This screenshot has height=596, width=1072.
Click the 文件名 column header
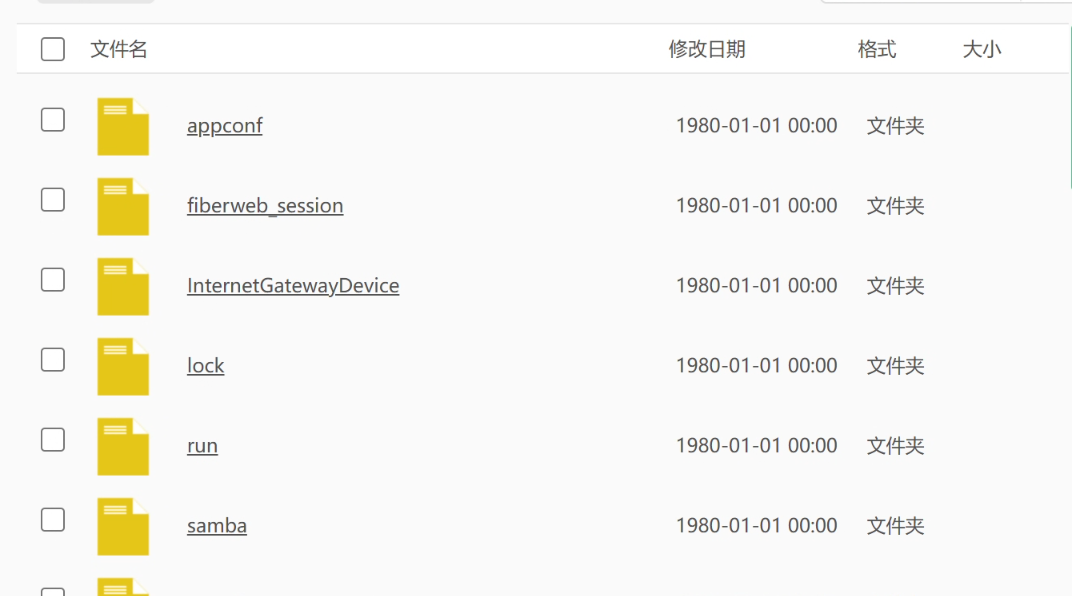pyautogui.click(x=119, y=49)
